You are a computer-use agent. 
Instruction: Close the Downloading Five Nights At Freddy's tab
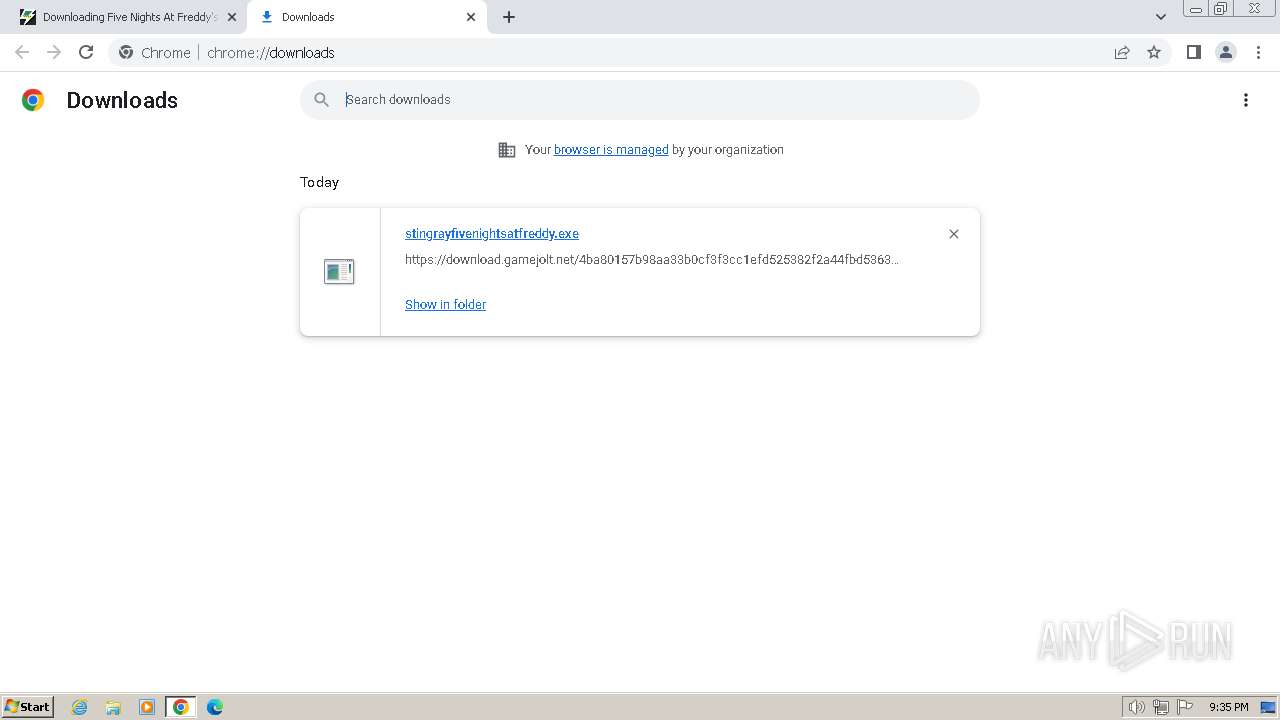point(232,17)
